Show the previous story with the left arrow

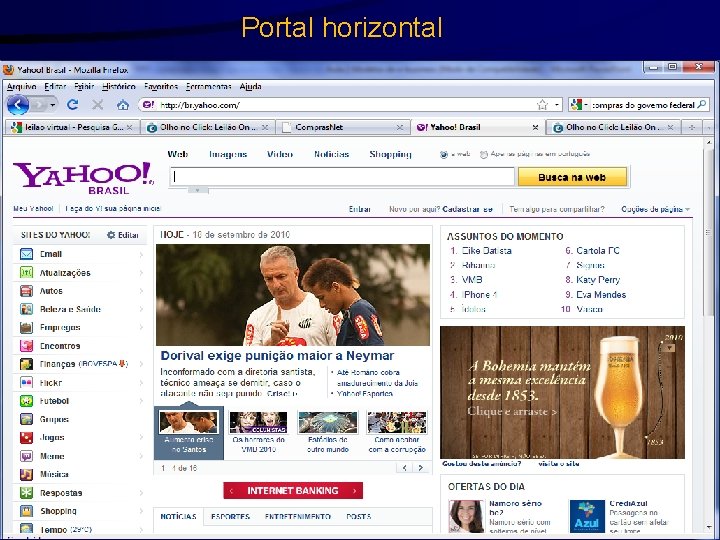(x=405, y=468)
